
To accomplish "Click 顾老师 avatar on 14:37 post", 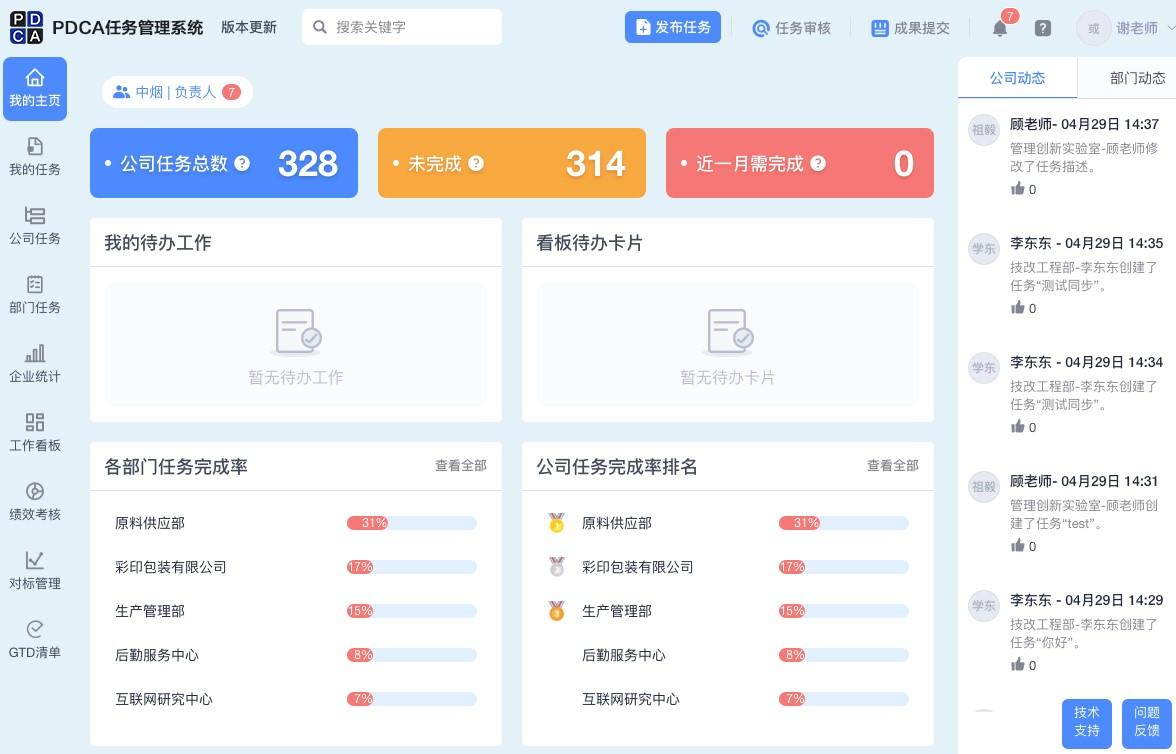I will coord(983,130).
